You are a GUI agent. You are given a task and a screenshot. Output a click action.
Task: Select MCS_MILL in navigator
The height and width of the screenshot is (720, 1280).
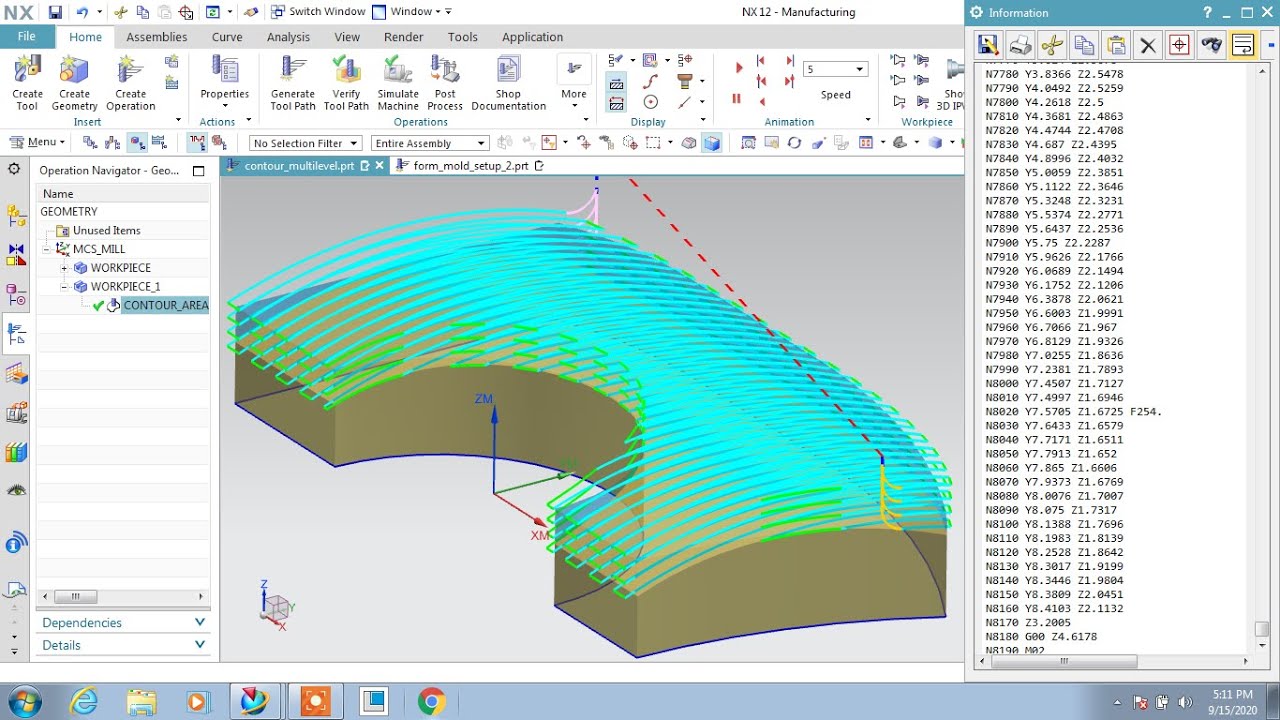[x=99, y=249]
